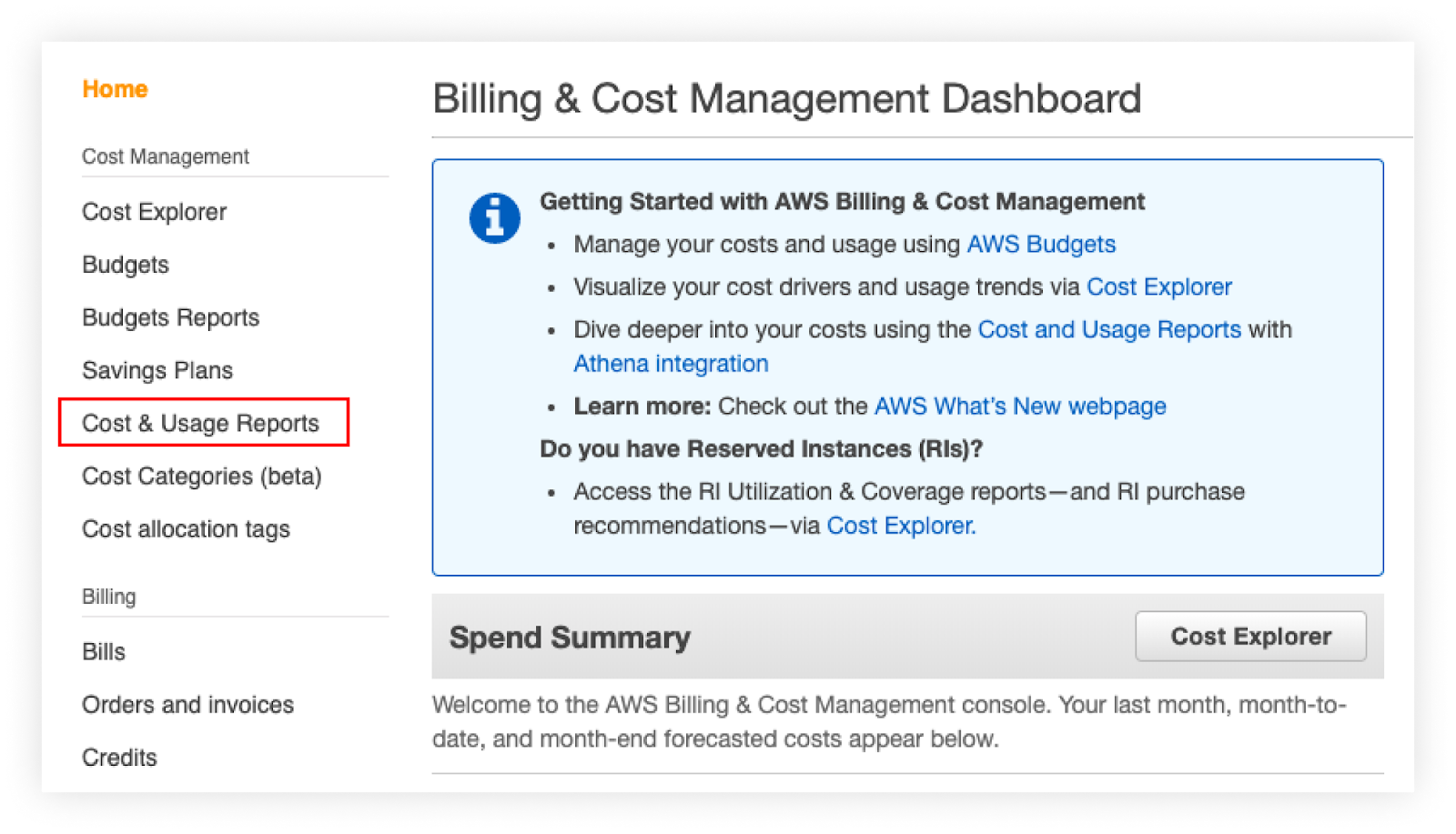Open Cost Explorer in the sidebar
1456x834 pixels.
tap(154, 212)
